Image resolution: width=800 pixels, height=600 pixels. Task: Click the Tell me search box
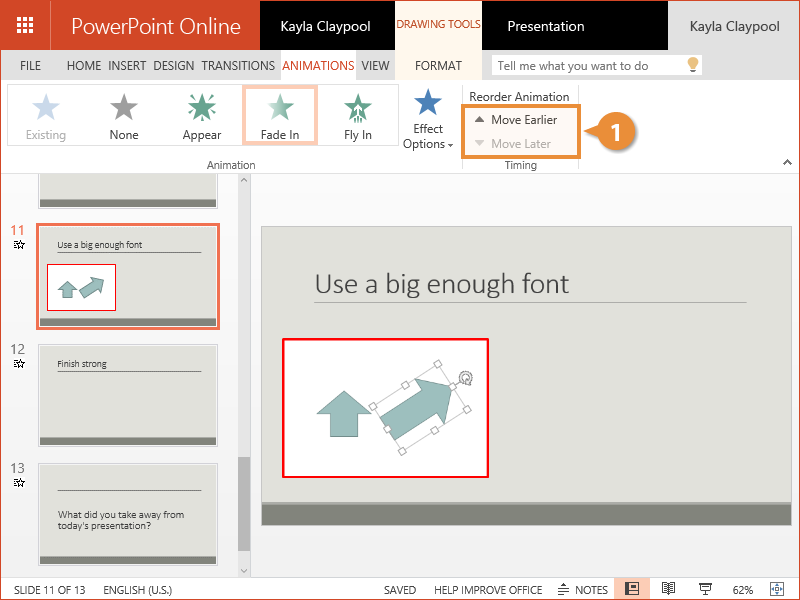(587, 66)
